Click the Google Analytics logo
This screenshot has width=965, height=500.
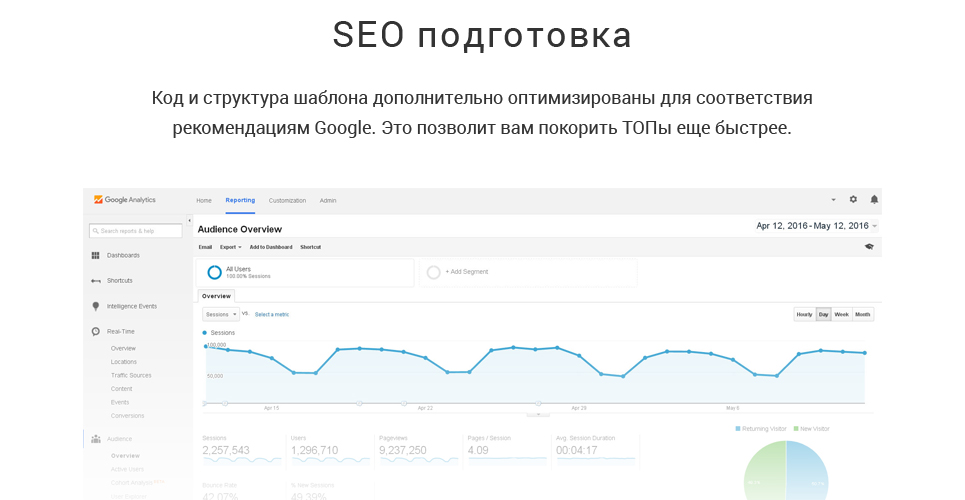(124, 200)
